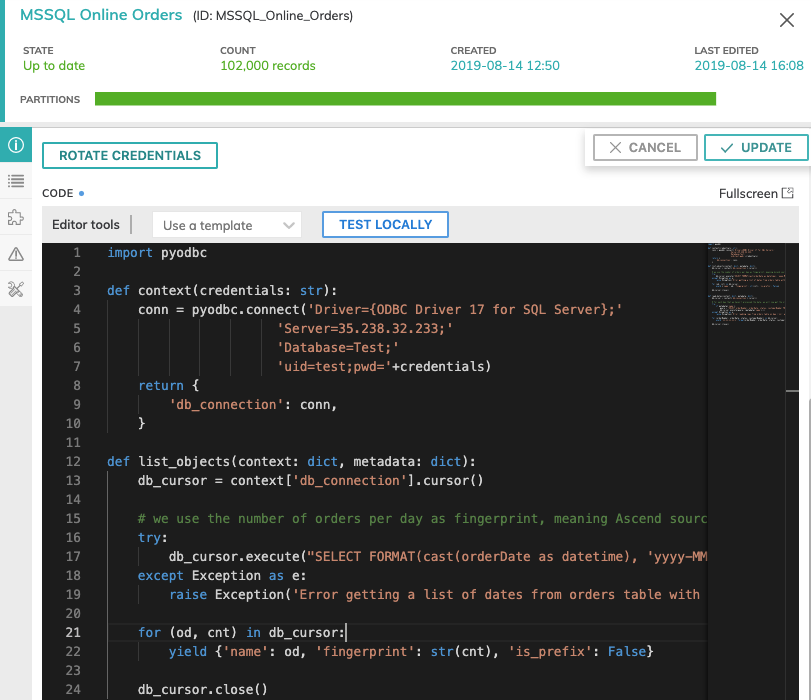The height and width of the screenshot is (700, 811).
Task: Click the Fullscreen expand icon
Action: 788,193
